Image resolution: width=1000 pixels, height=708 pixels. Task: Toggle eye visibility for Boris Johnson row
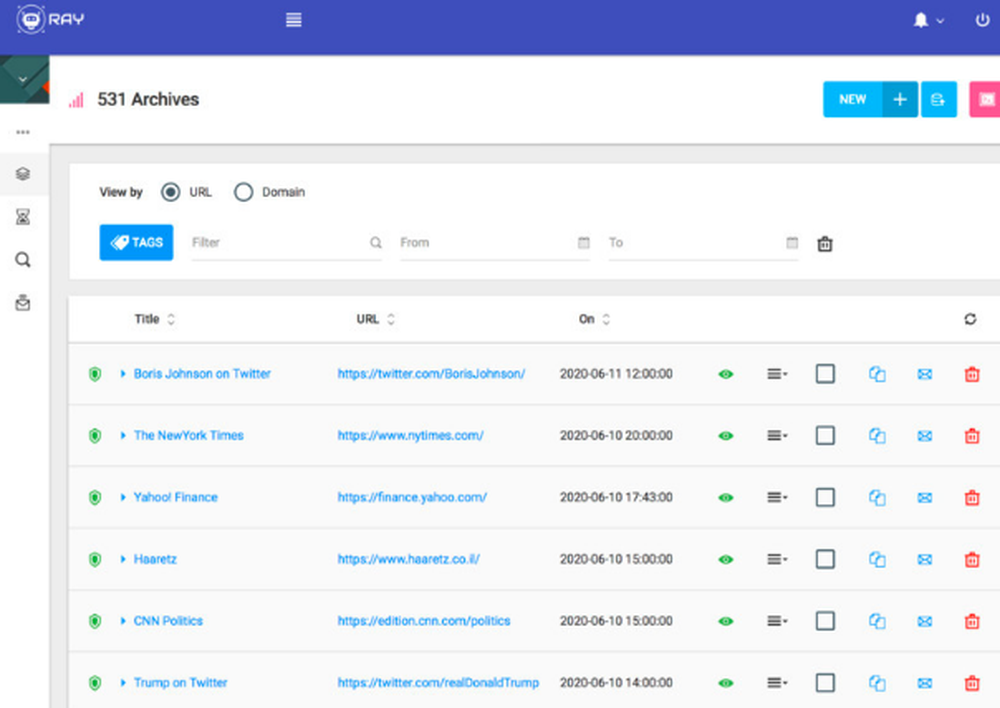pos(726,374)
